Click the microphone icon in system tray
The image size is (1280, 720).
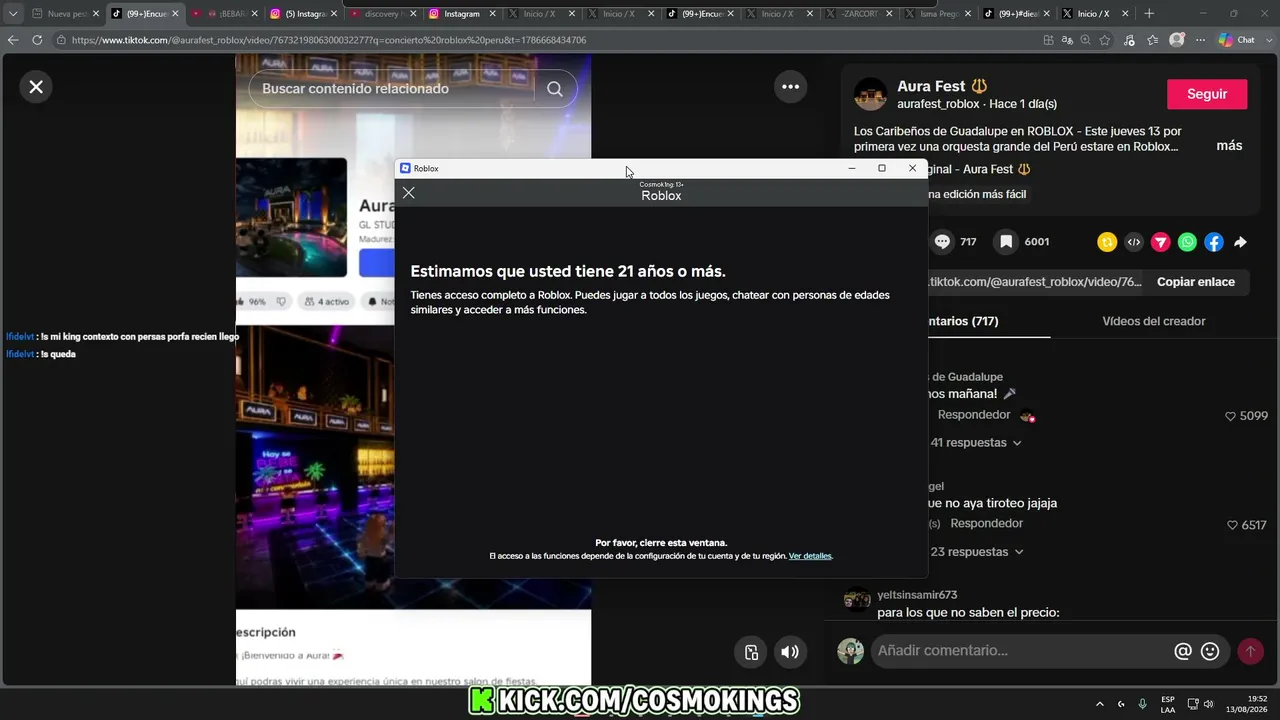pos(1142,704)
